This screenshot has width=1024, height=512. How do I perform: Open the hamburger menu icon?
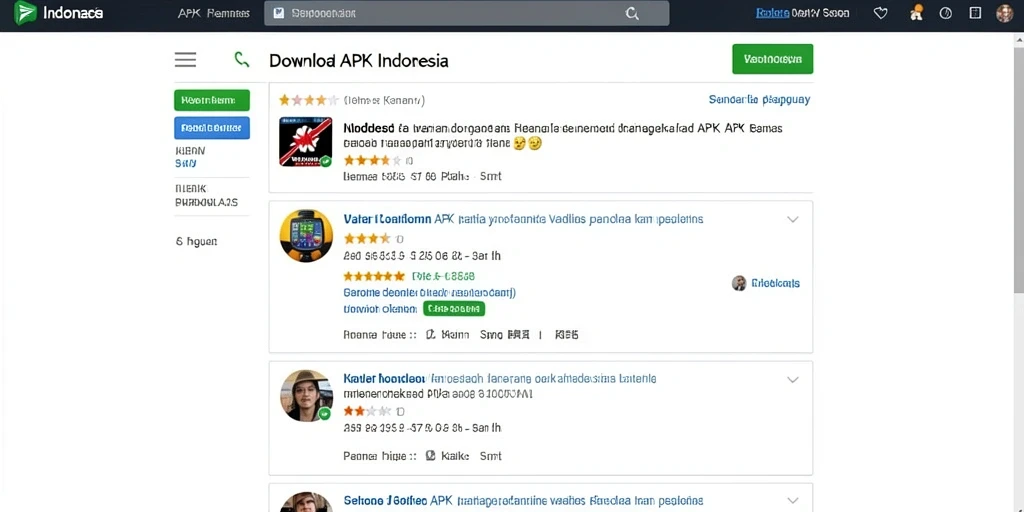click(185, 60)
